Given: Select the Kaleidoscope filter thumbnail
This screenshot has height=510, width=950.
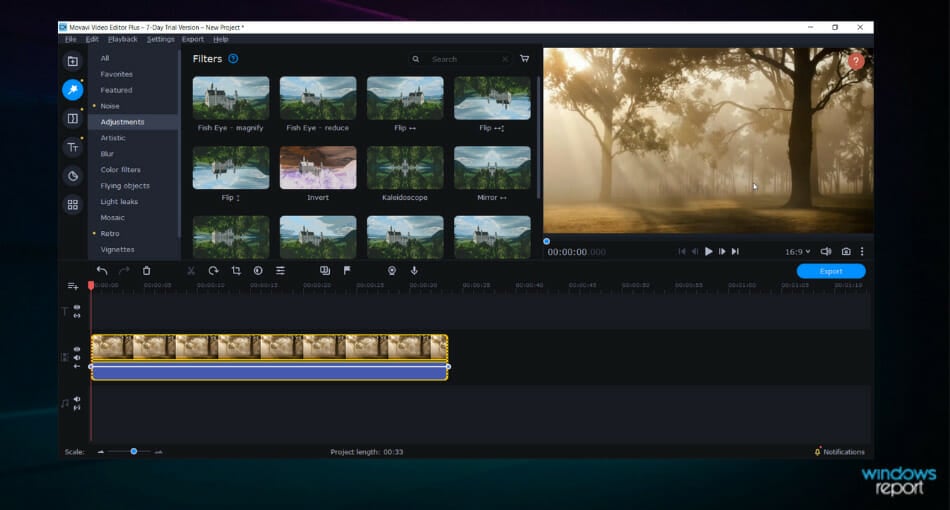Looking at the screenshot, I should tap(405, 167).
